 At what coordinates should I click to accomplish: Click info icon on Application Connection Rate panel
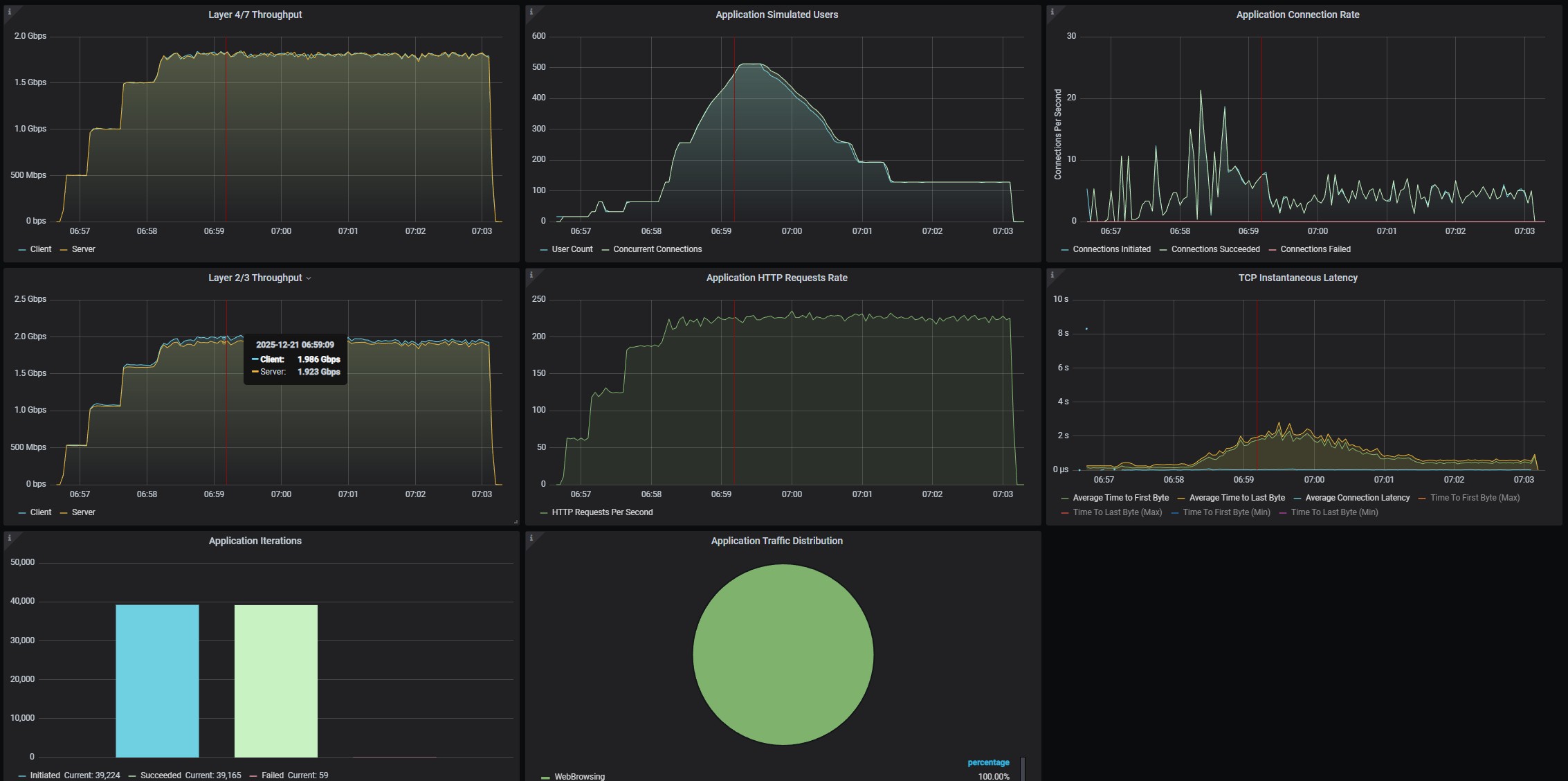(1052, 11)
